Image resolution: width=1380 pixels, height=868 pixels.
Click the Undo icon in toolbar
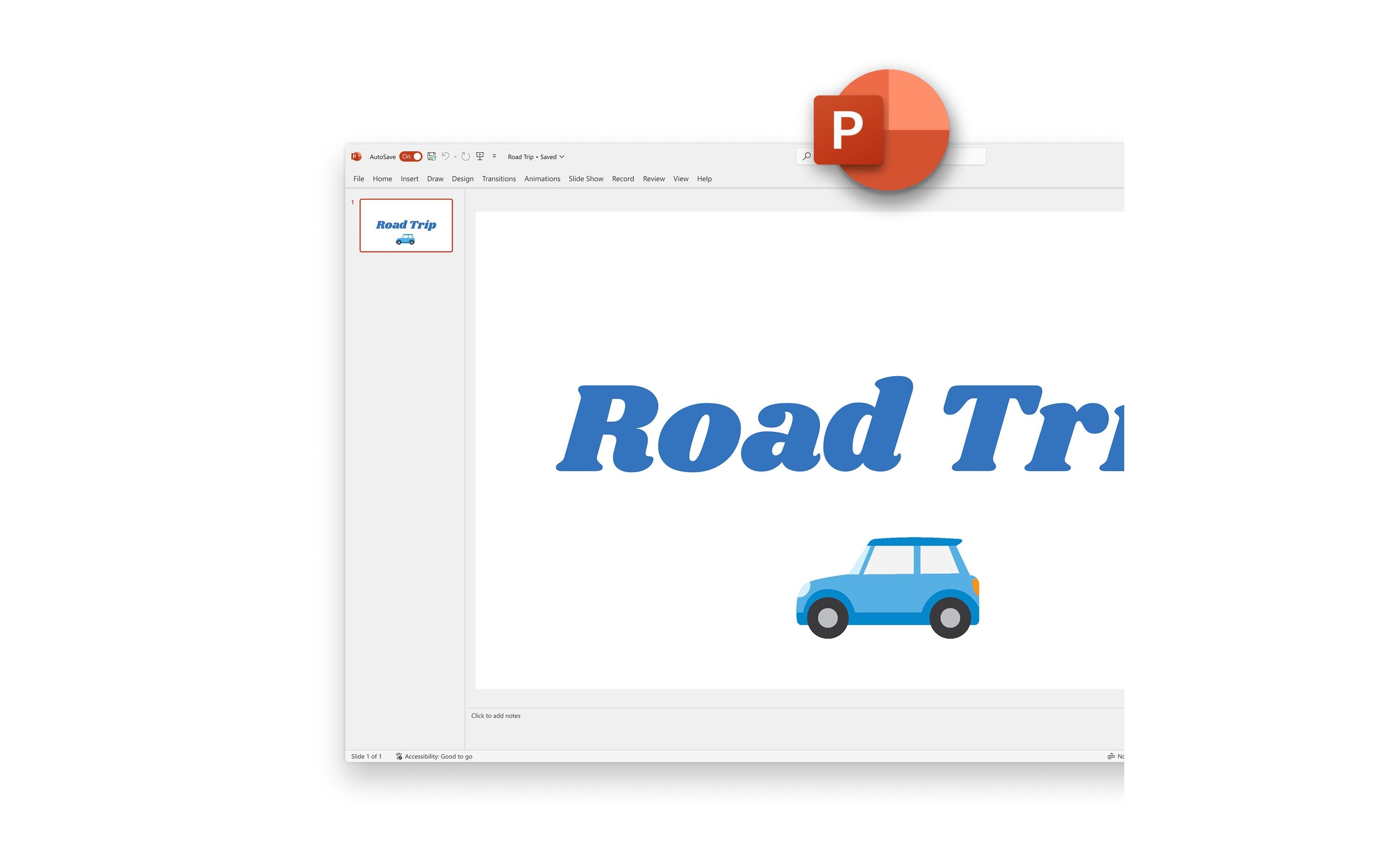pyautogui.click(x=448, y=156)
